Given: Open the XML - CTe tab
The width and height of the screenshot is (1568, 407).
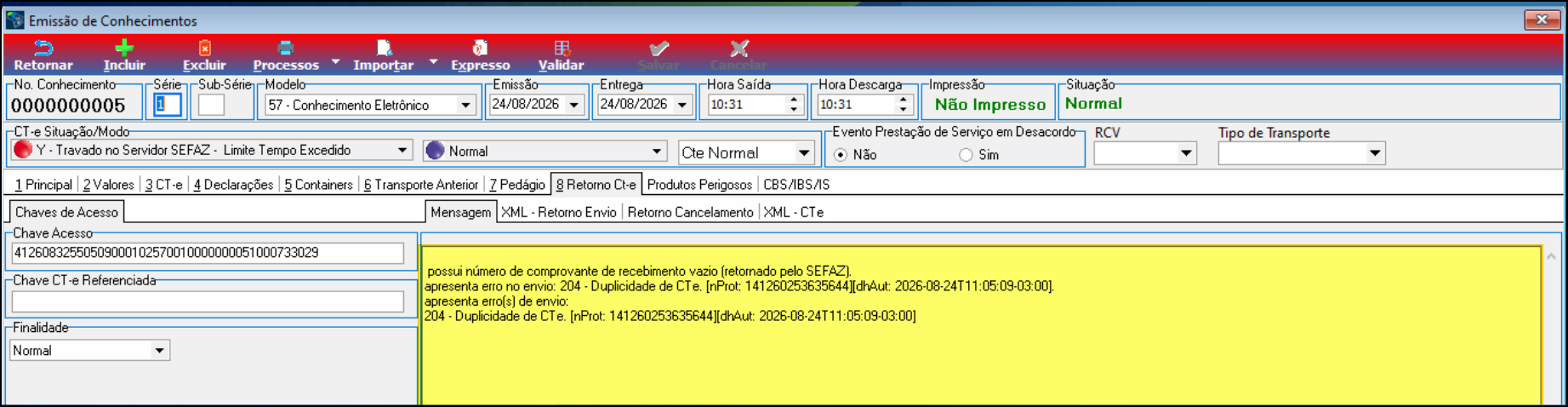Looking at the screenshot, I should click(793, 212).
